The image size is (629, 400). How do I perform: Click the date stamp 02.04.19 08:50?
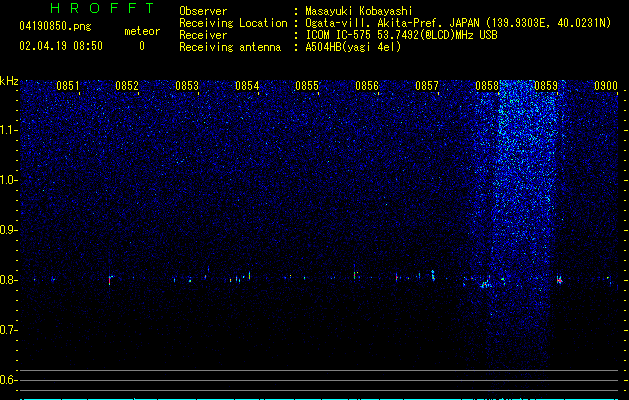(x=61, y=46)
